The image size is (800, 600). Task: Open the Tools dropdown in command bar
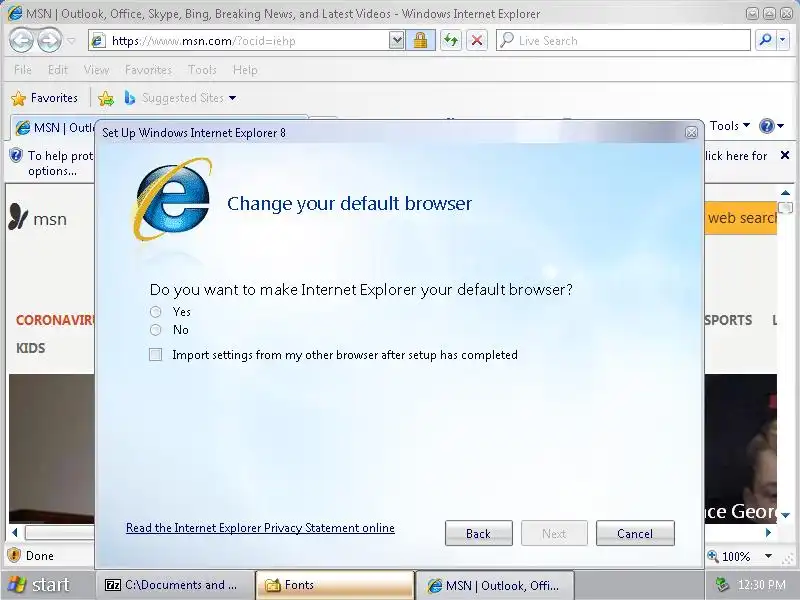click(x=730, y=126)
